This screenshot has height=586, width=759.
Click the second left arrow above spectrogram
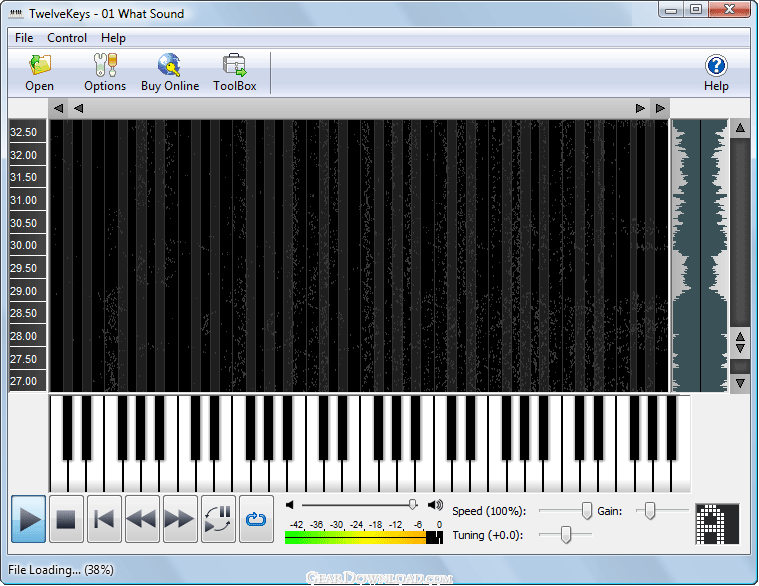coord(78,108)
